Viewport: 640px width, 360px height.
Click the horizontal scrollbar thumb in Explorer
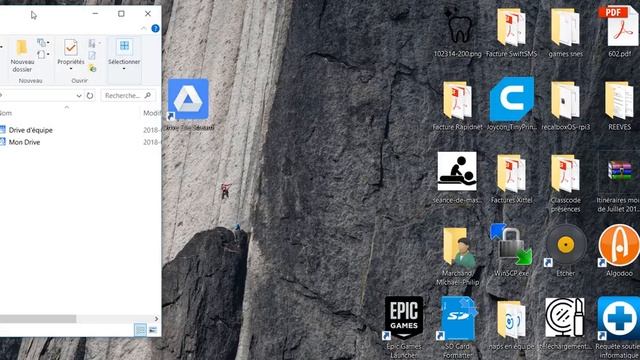38,319
